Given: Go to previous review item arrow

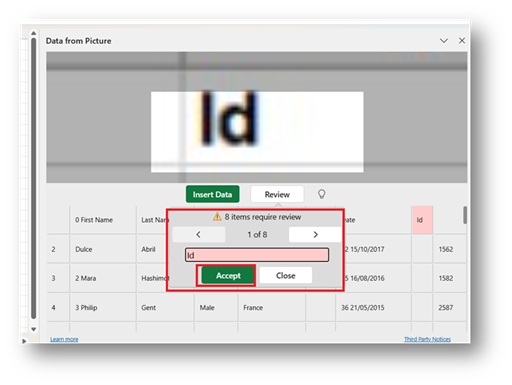Looking at the screenshot, I should pos(199,235).
